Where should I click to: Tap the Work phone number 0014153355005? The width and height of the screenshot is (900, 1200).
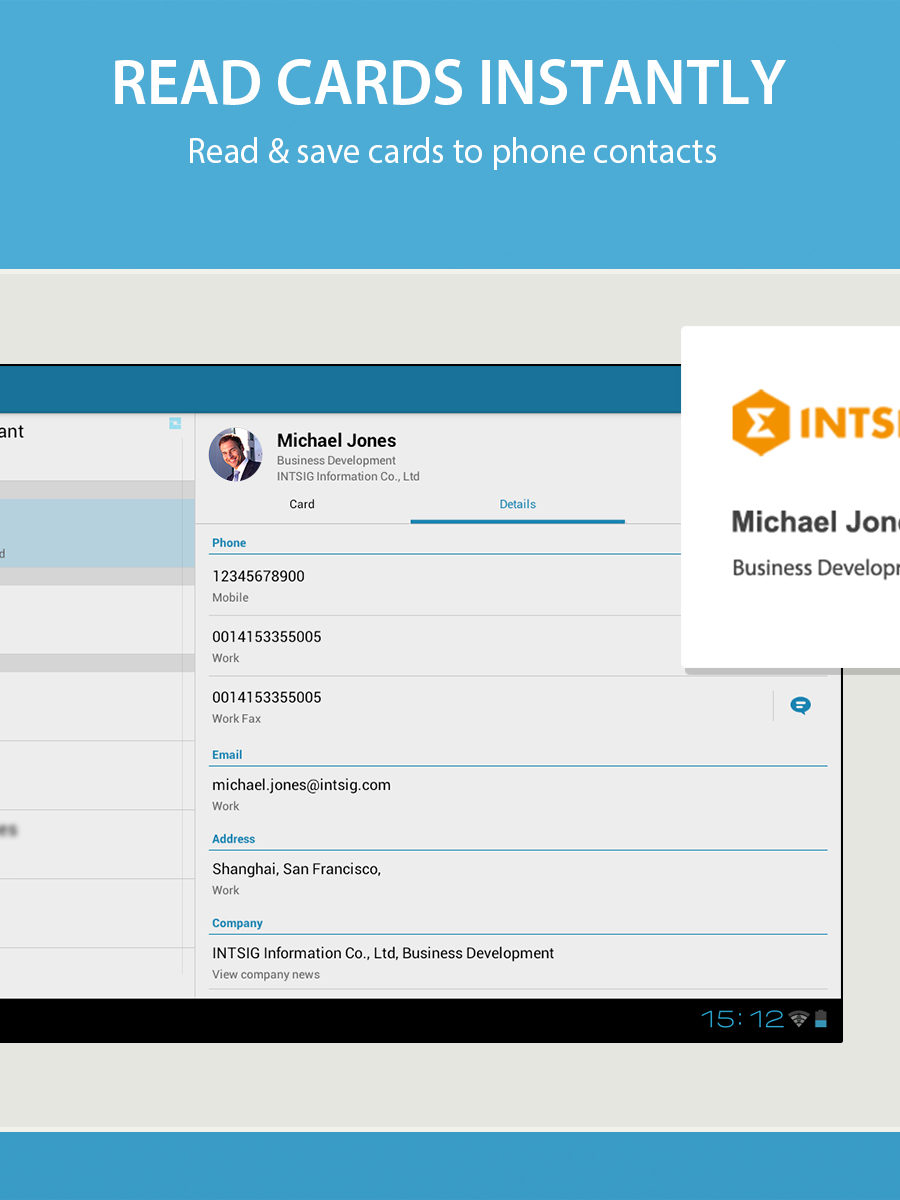[x=266, y=637]
